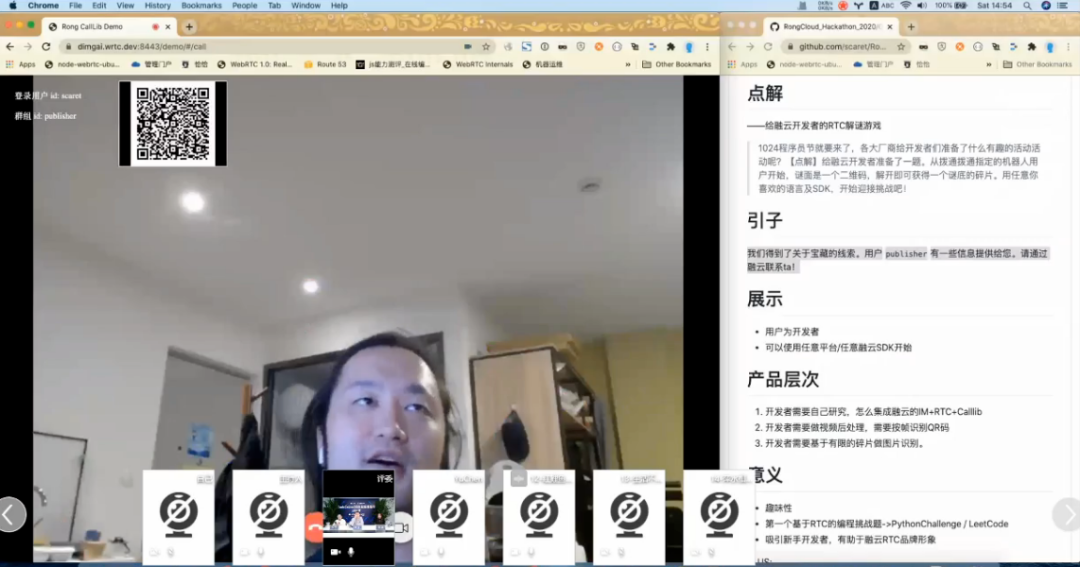Viewport: 1080px width, 567px height.
Task: Click the orange extension icon in the GitHub toolbar
Action: click(959, 47)
